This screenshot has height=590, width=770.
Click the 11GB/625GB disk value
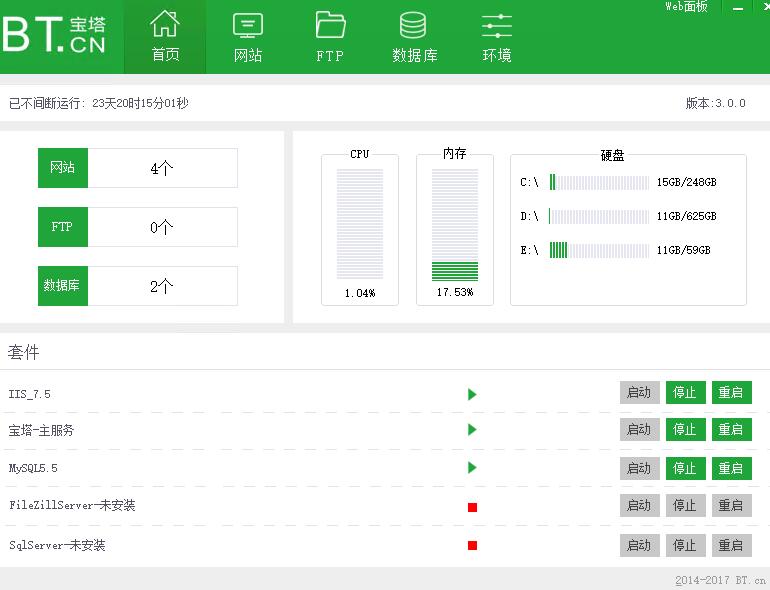(687, 216)
